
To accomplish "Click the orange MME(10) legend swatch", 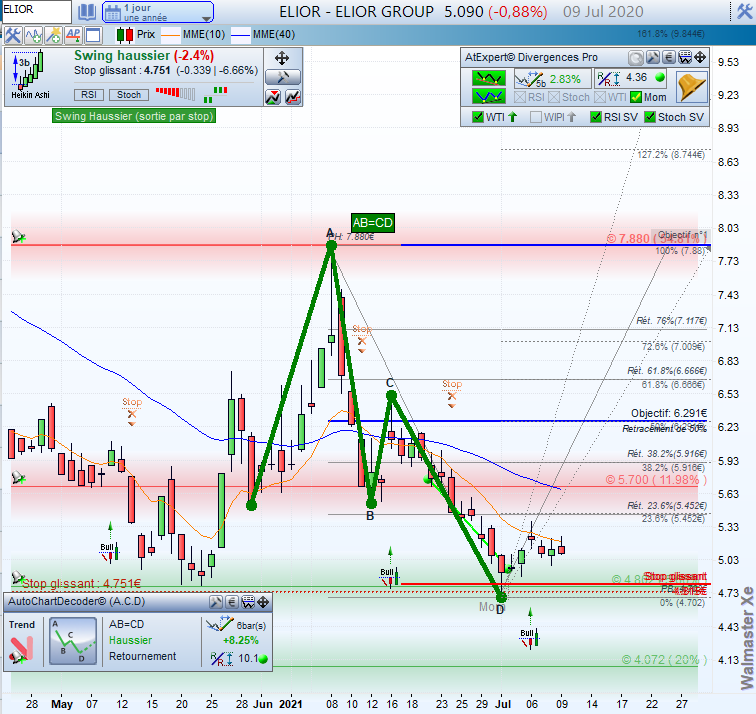I will coord(171,35).
